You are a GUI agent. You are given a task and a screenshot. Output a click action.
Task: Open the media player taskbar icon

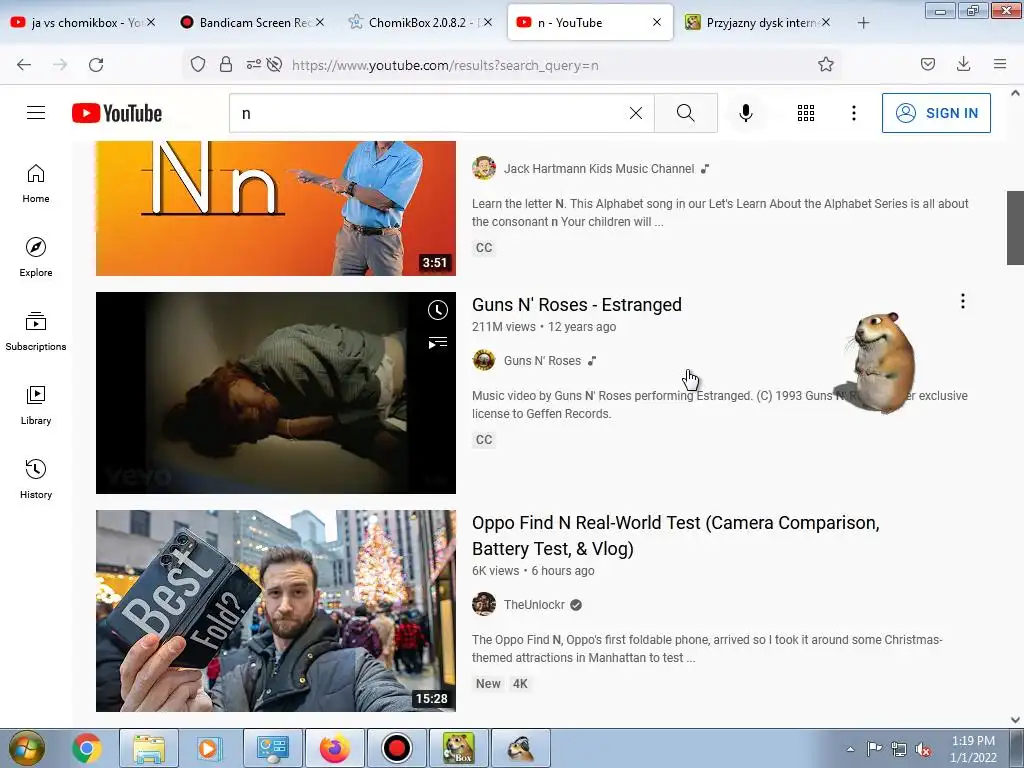208,748
